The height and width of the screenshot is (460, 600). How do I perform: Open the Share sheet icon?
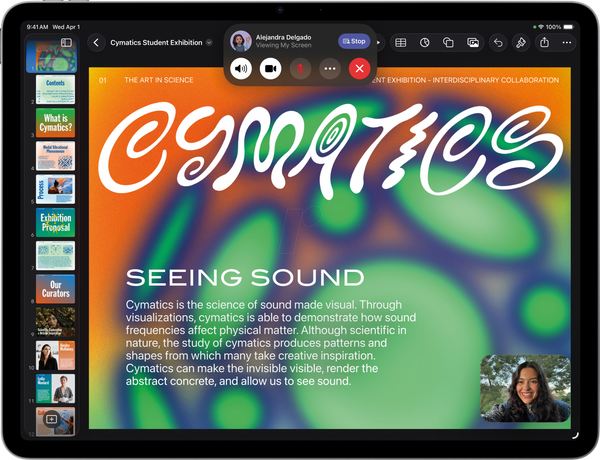(x=544, y=42)
